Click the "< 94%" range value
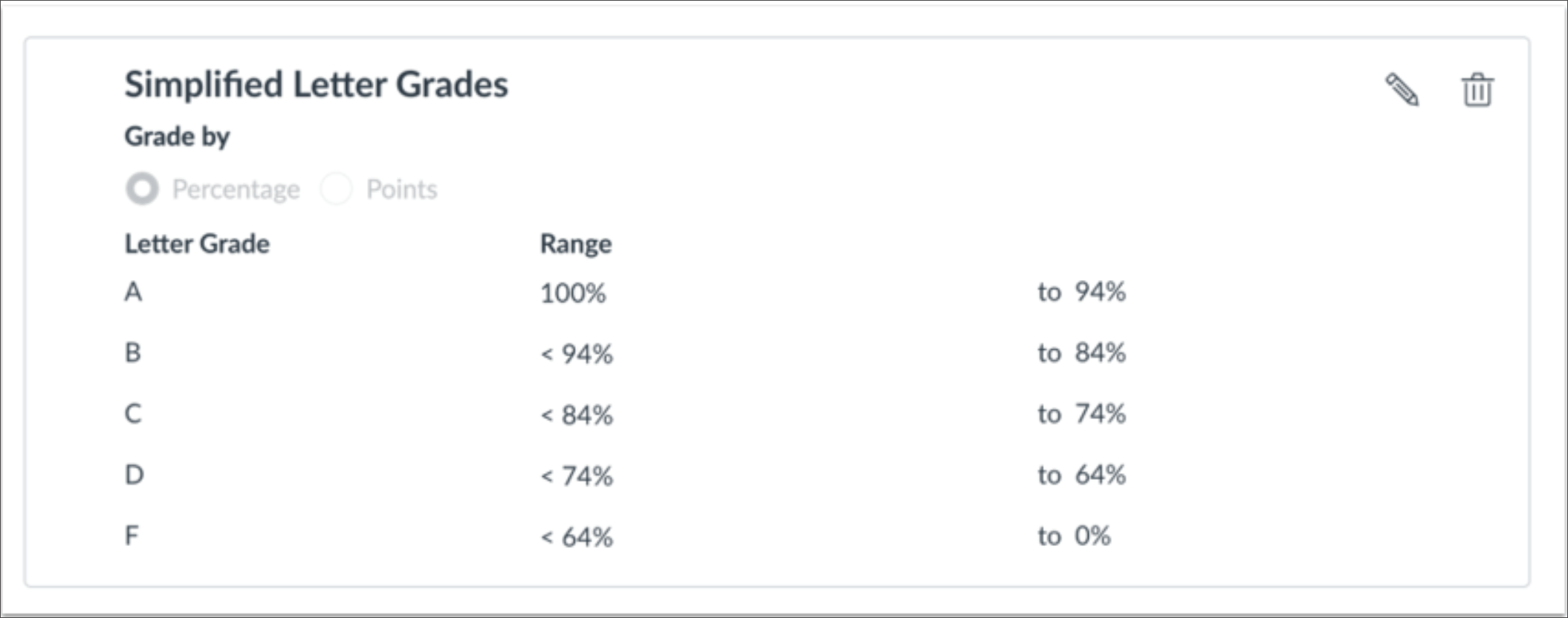The width and height of the screenshot is (1568, 618). [577, 354]
